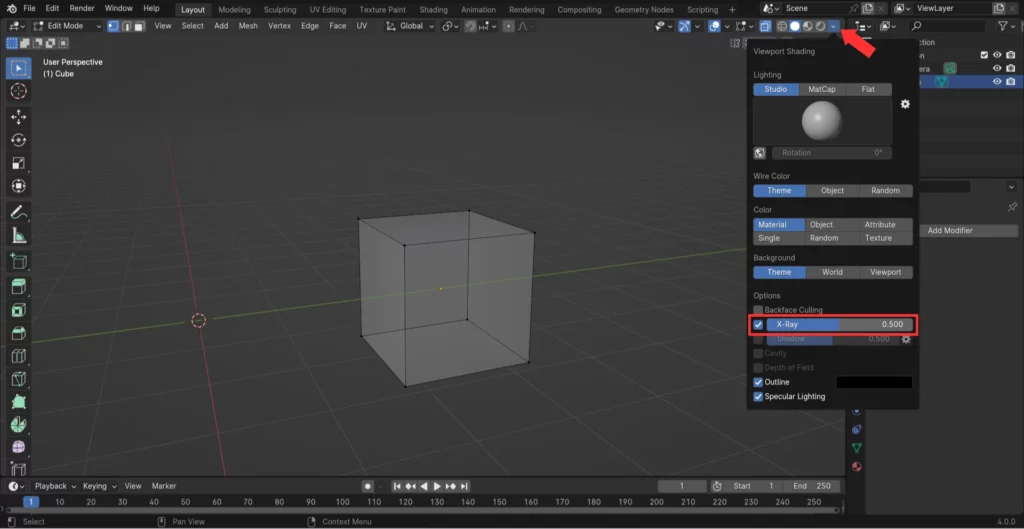Switch to face select mode
This screenshot has height=529, width=1024.
point(140,26)
